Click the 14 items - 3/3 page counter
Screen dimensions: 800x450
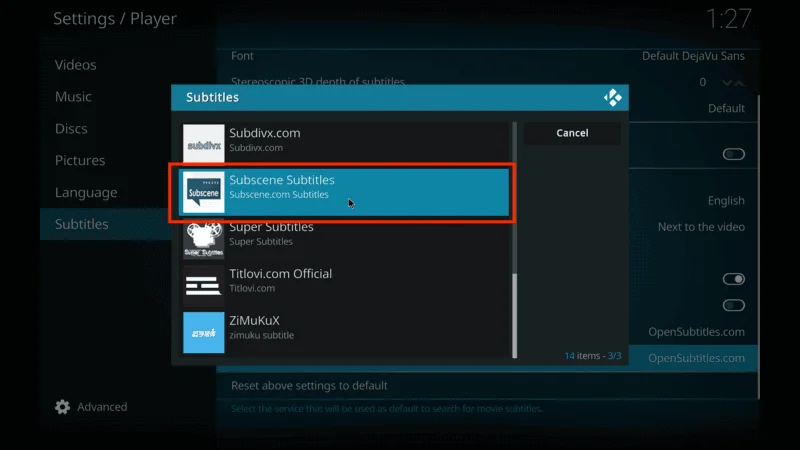[x=593, y=356]
